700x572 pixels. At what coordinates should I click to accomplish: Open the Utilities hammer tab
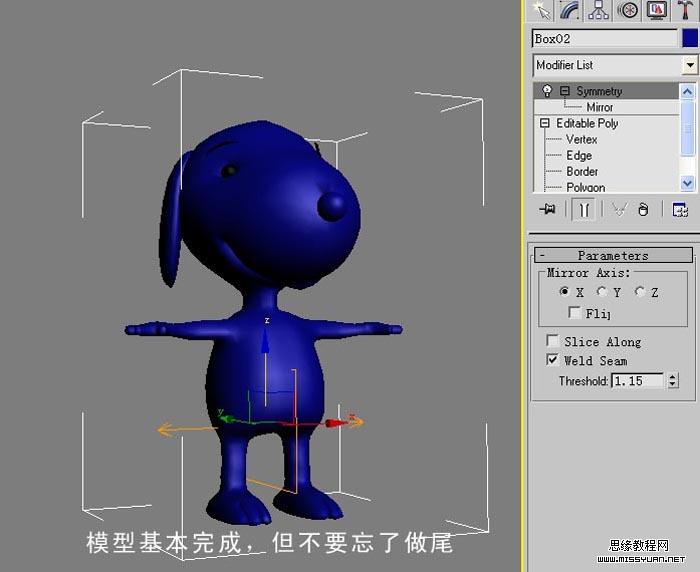pos(684,10)
